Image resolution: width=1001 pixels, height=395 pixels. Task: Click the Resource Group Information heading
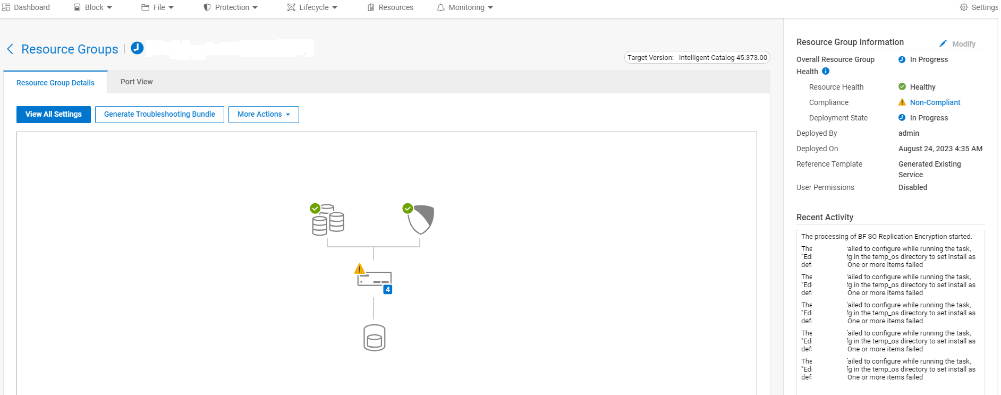click(850, 42)
